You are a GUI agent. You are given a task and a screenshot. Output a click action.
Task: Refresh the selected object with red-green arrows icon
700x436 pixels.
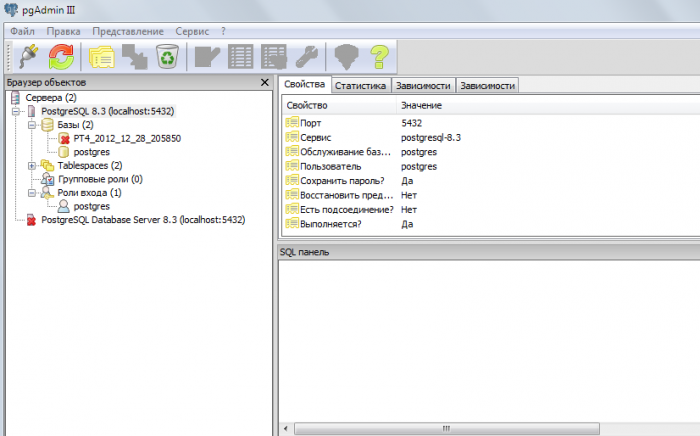61,57
